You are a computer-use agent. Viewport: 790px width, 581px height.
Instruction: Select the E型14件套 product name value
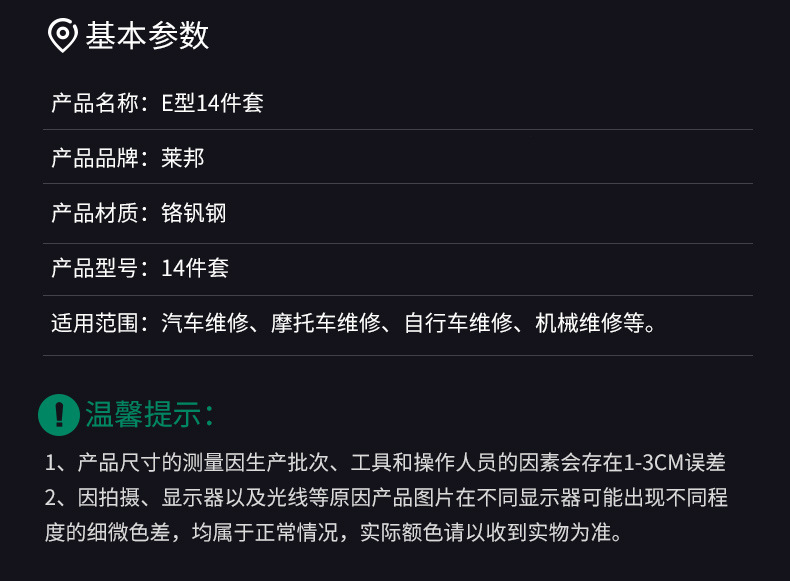point(212,103)
